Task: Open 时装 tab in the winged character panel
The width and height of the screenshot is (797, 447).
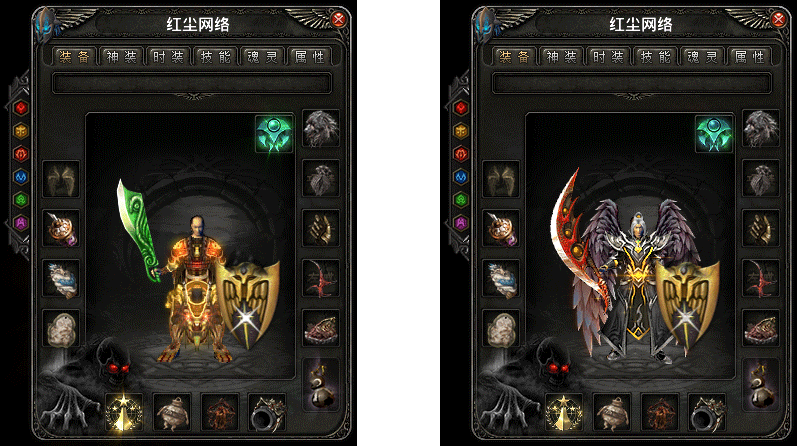Action: tap(608, 57)
